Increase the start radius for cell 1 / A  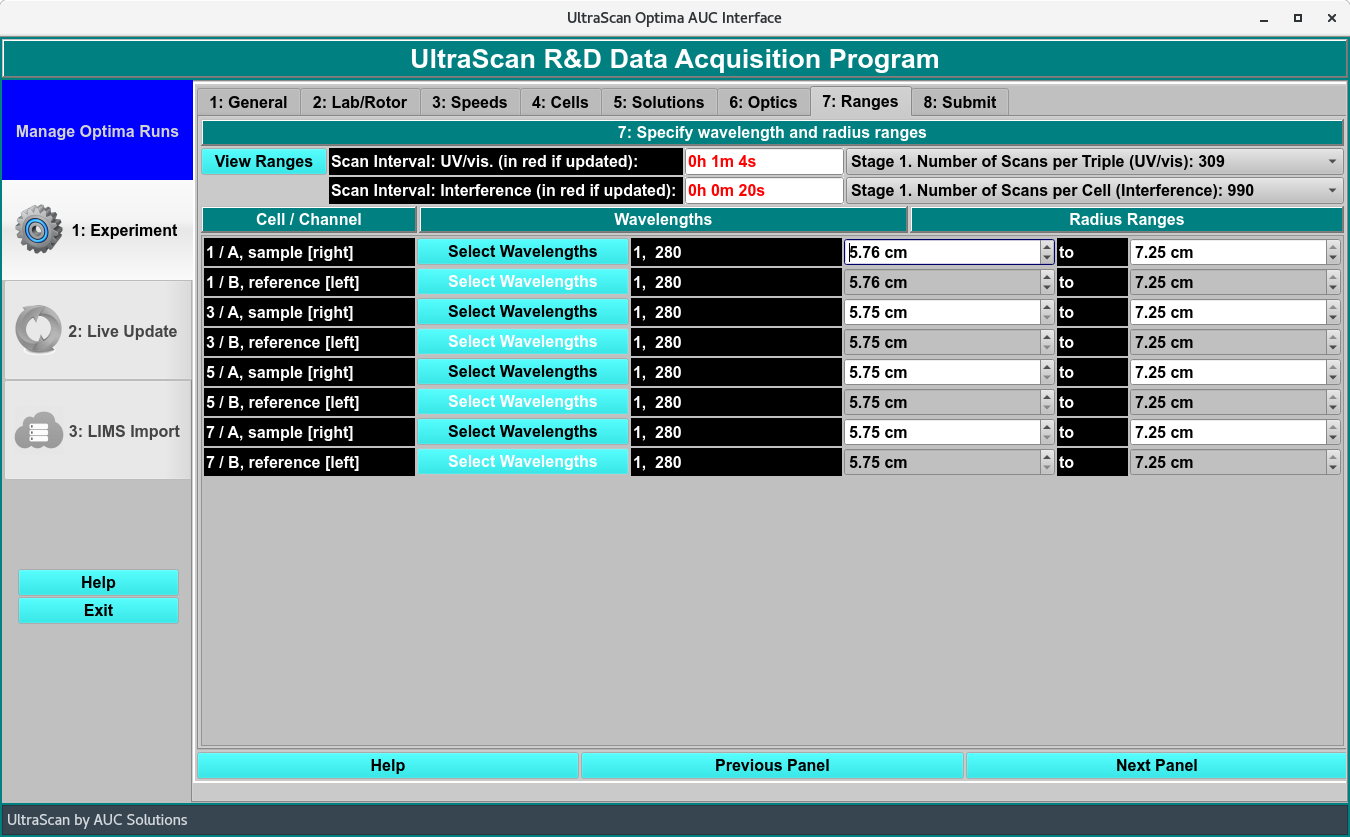[1047, 247]
